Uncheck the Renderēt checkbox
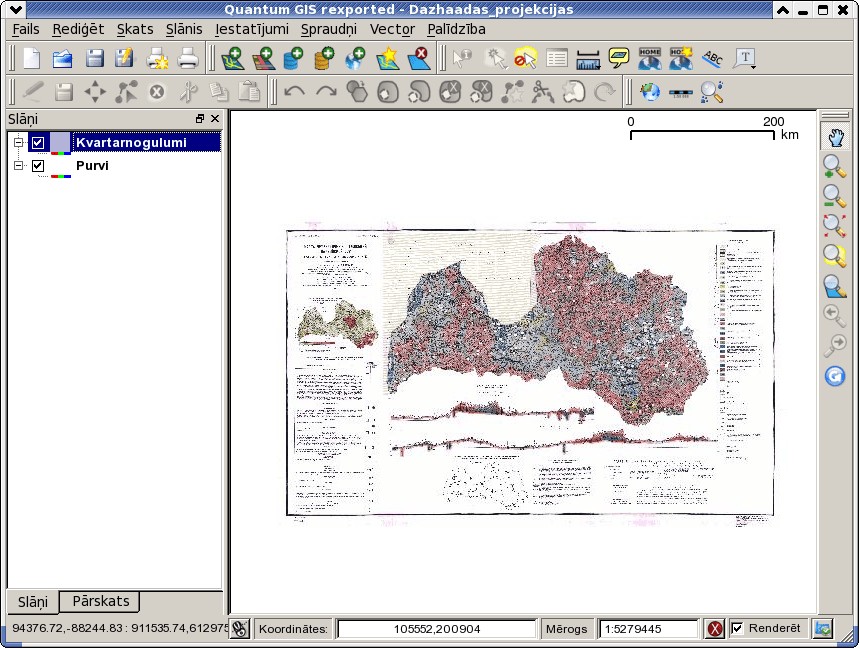859x648 pixels. [x=737, y=628]
